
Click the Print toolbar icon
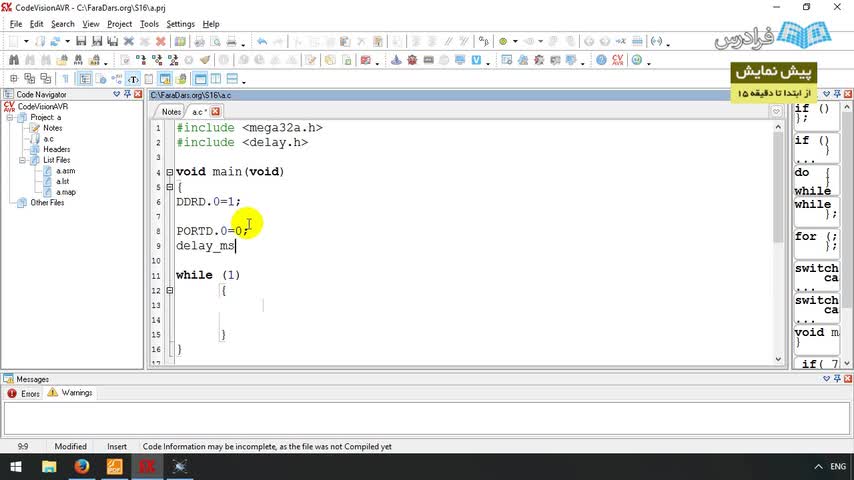point(231,41)
